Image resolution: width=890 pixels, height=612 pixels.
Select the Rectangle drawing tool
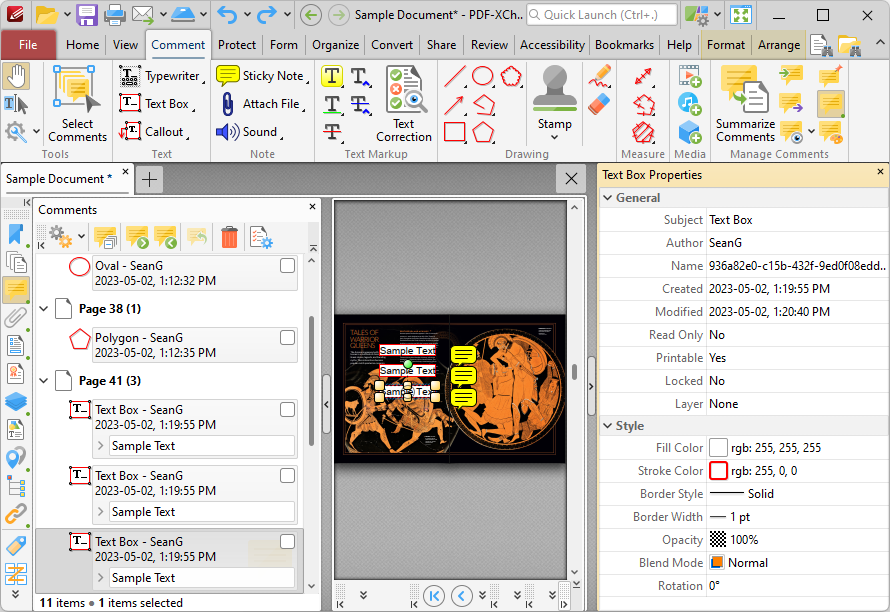point(455,132)
